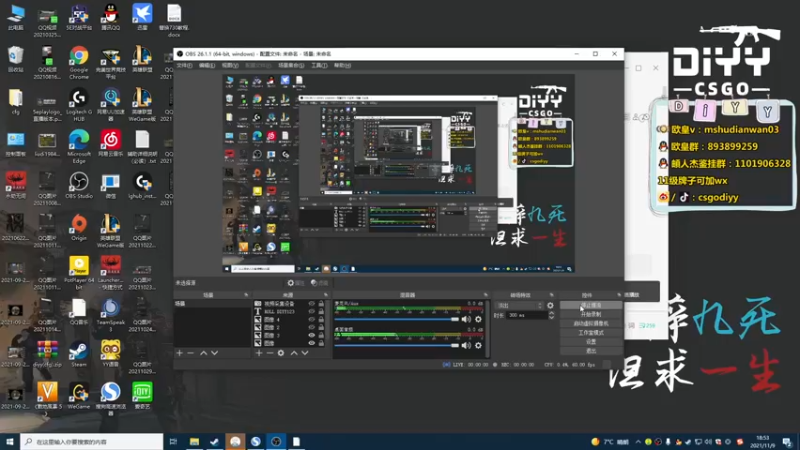This screenshot has width=800, height=450.
Task: Toggle the lock on 视频采集设备 source
Action: point(321,304)
